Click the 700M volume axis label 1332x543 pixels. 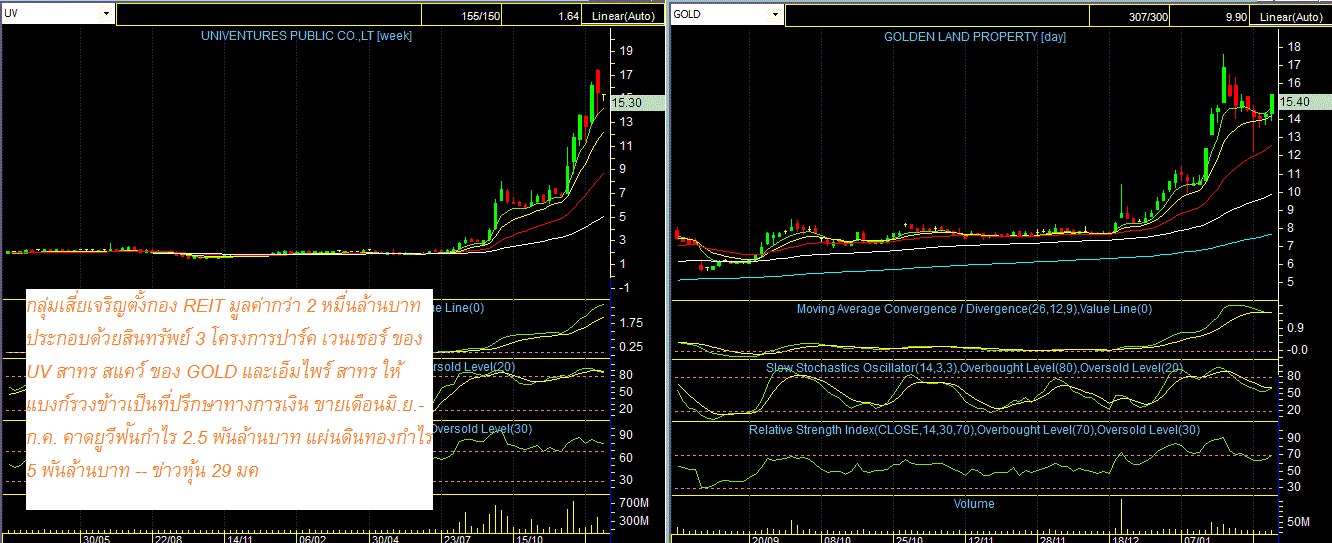(634, 502)
